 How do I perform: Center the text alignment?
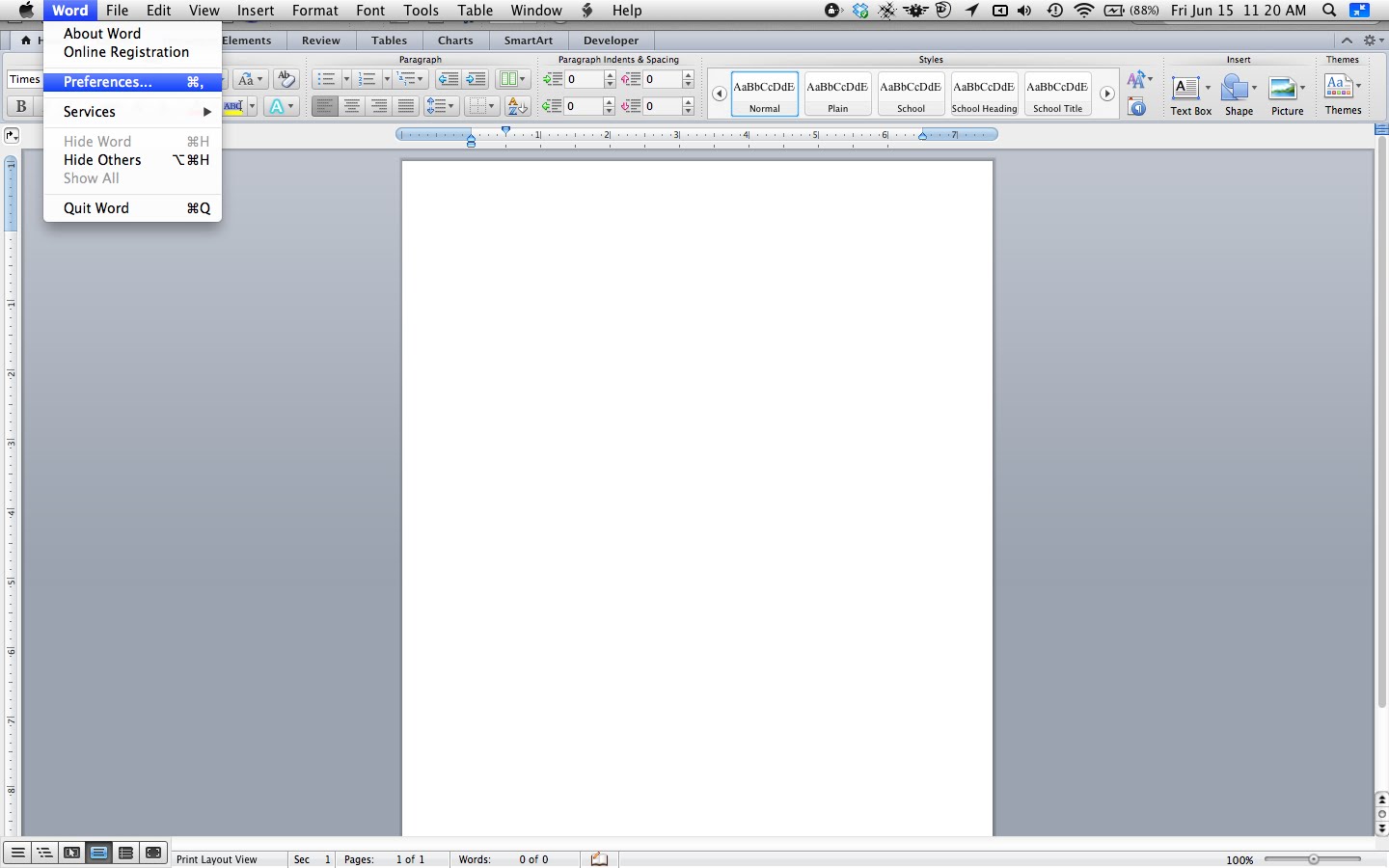[x=352, y=106]
